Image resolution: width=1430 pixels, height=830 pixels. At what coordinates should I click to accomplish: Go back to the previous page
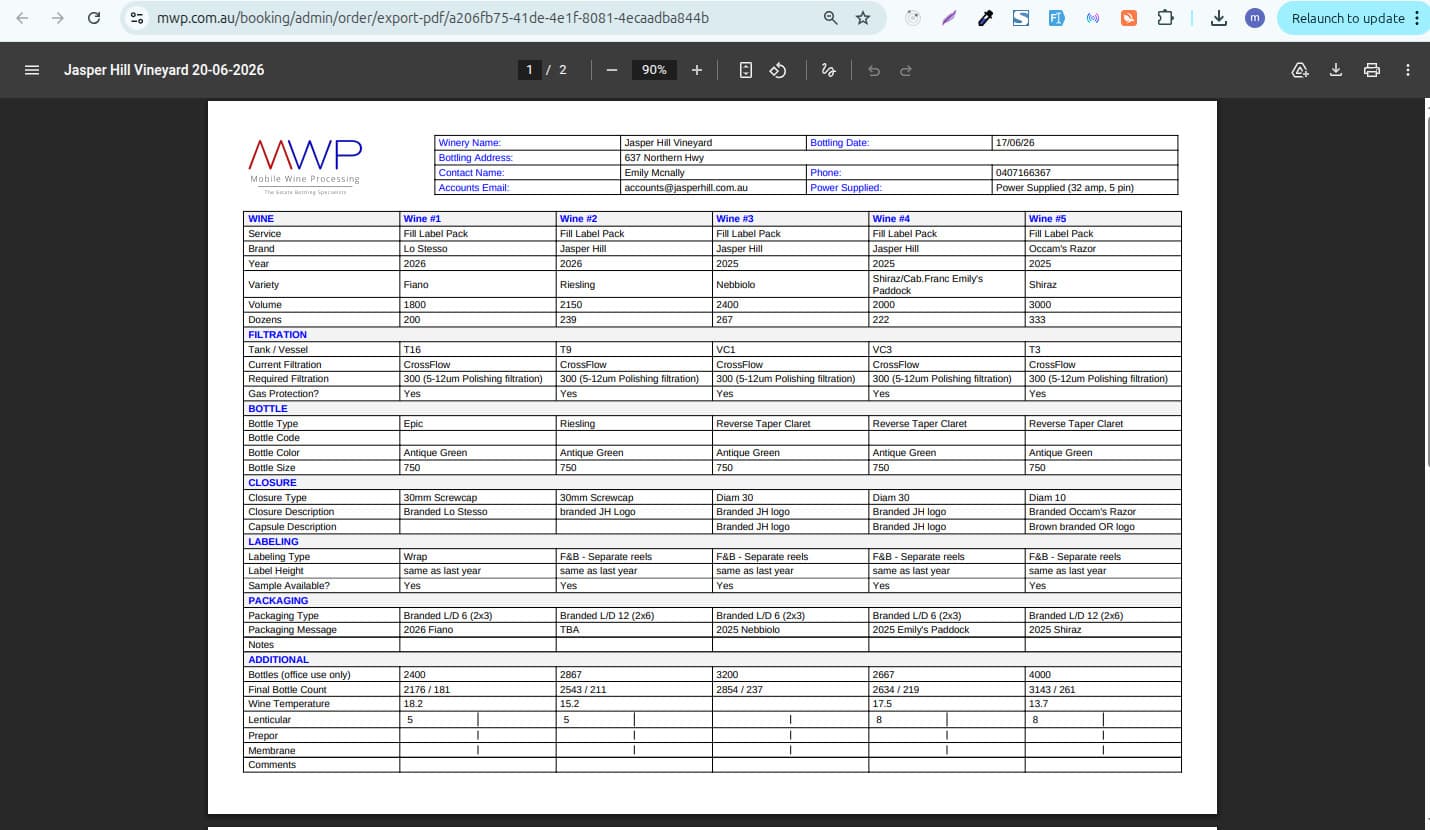24,18
